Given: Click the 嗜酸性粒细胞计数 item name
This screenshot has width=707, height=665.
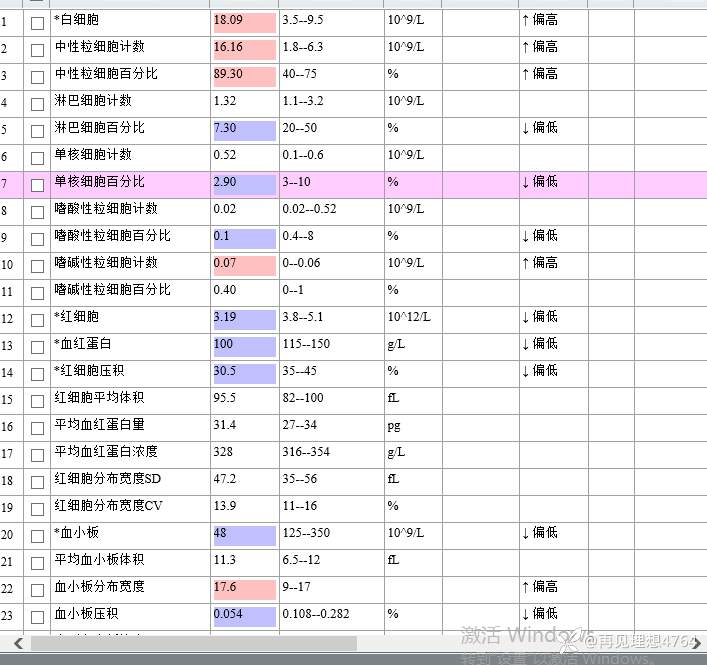Looking at the screenshot, I should (x=106, y=209).
